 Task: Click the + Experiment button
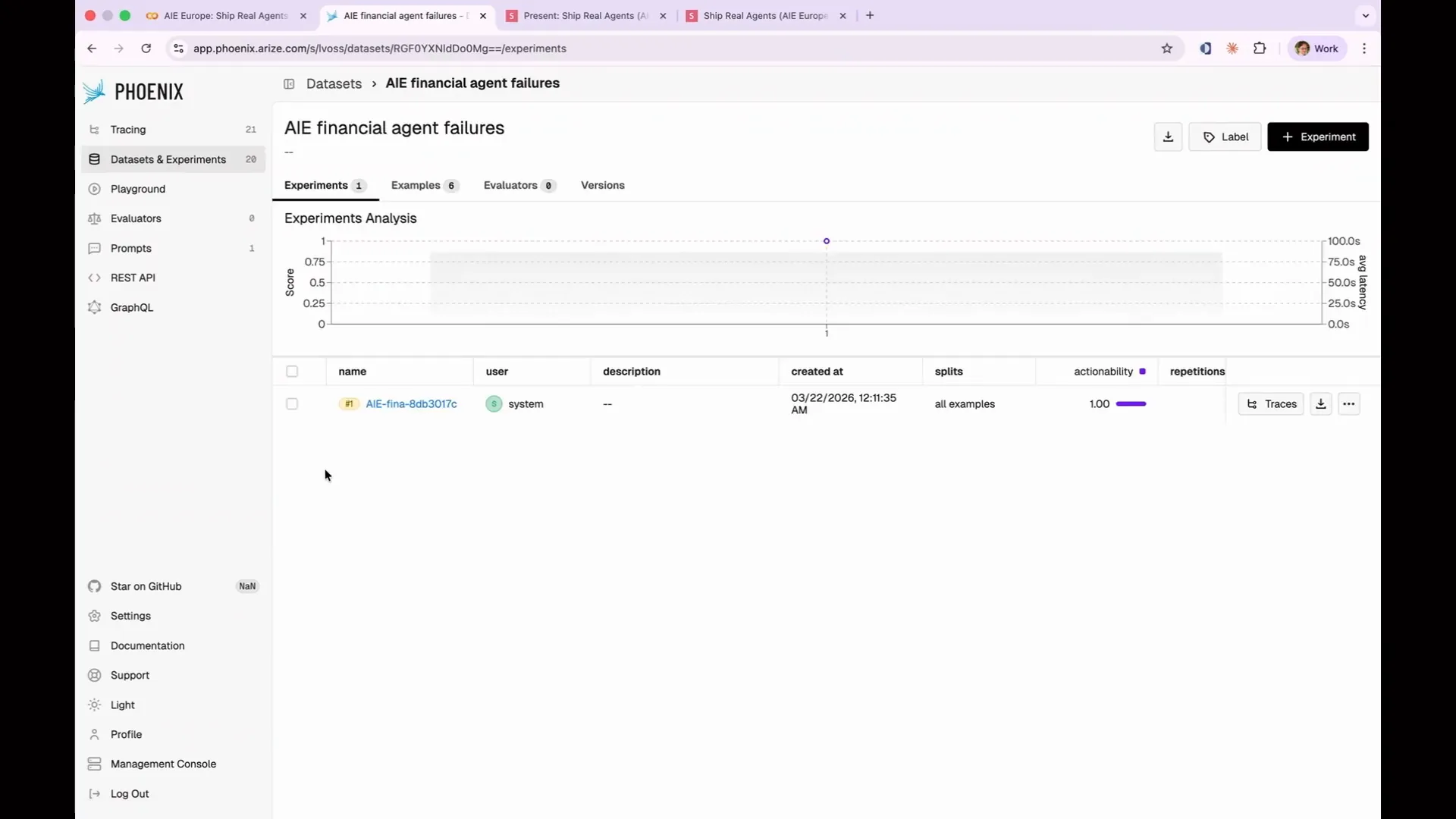pyautogui.click(x=1318, y=136)
